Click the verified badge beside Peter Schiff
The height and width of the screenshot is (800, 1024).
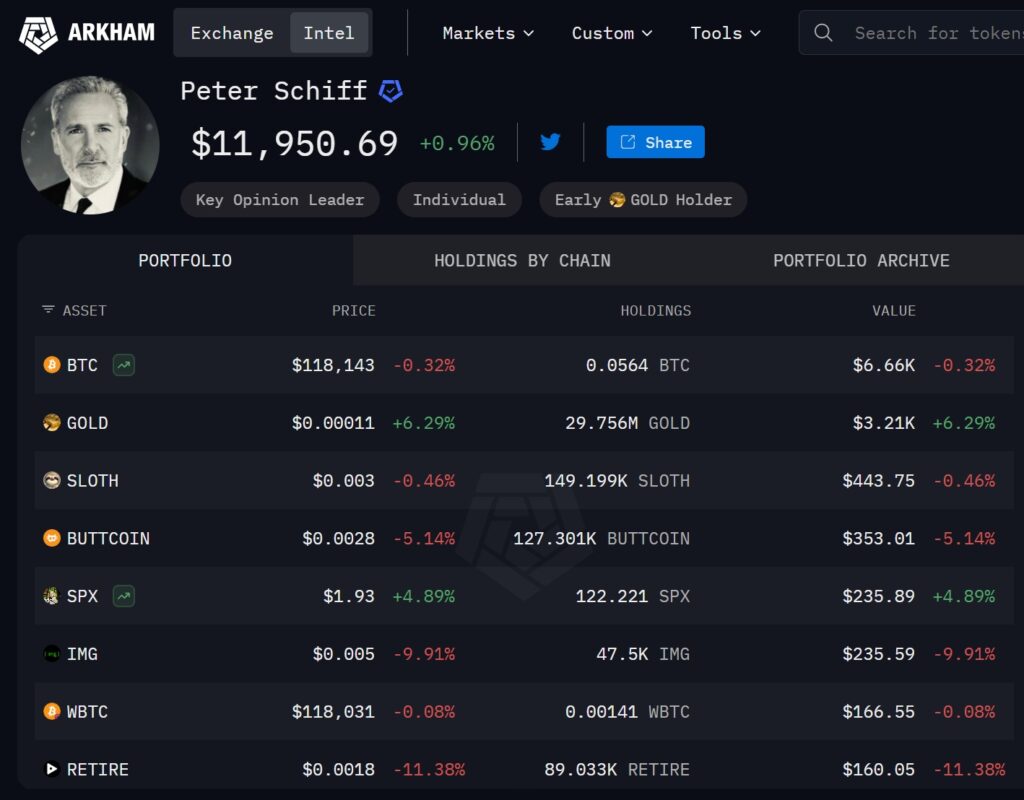tap(390, 91)
